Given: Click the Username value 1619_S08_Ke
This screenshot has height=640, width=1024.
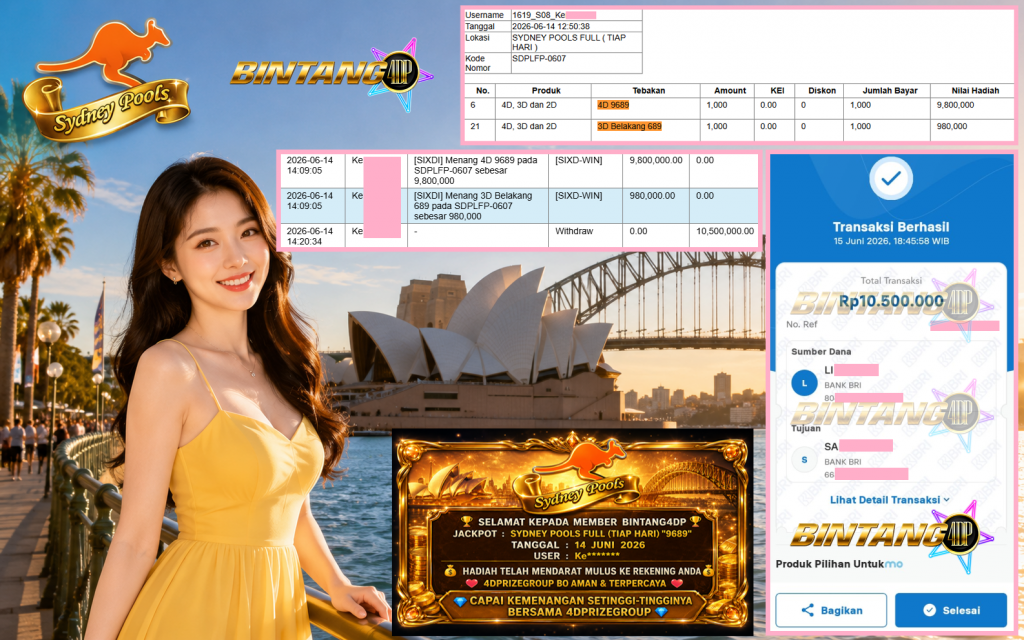Looking at the screenshot, I should 538,15.
